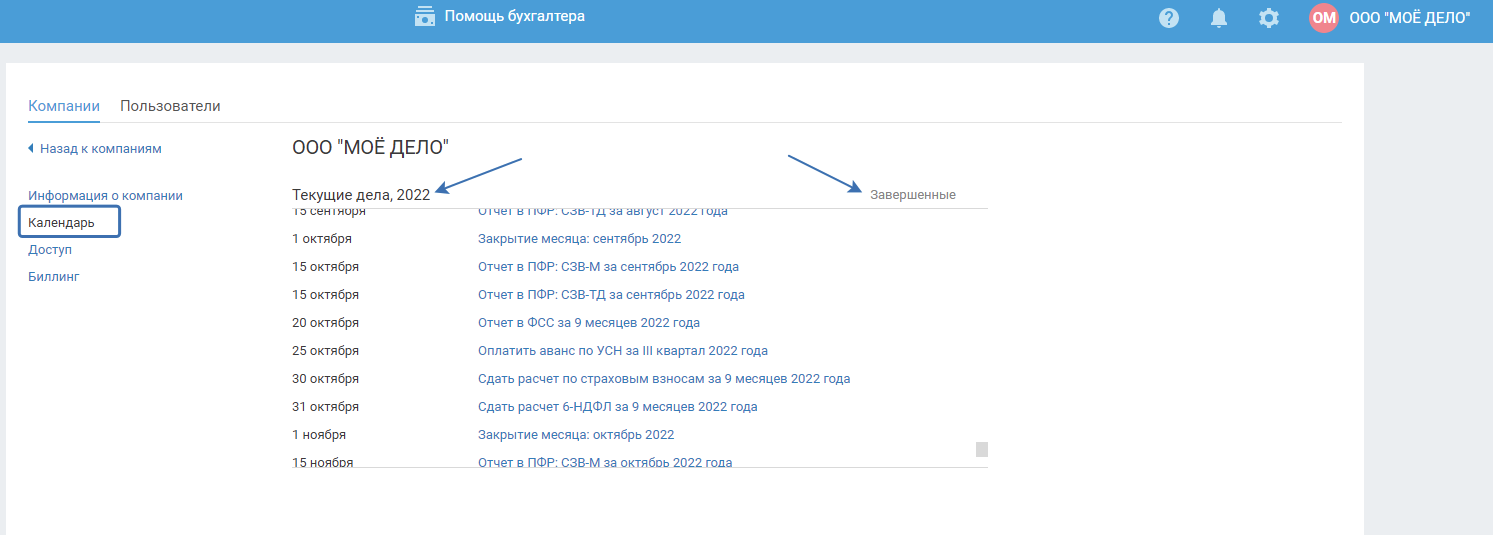Open Отчет в ФСС за 9 месяцев
This screenshot has height=535, width=1493.
pos(588,323)
